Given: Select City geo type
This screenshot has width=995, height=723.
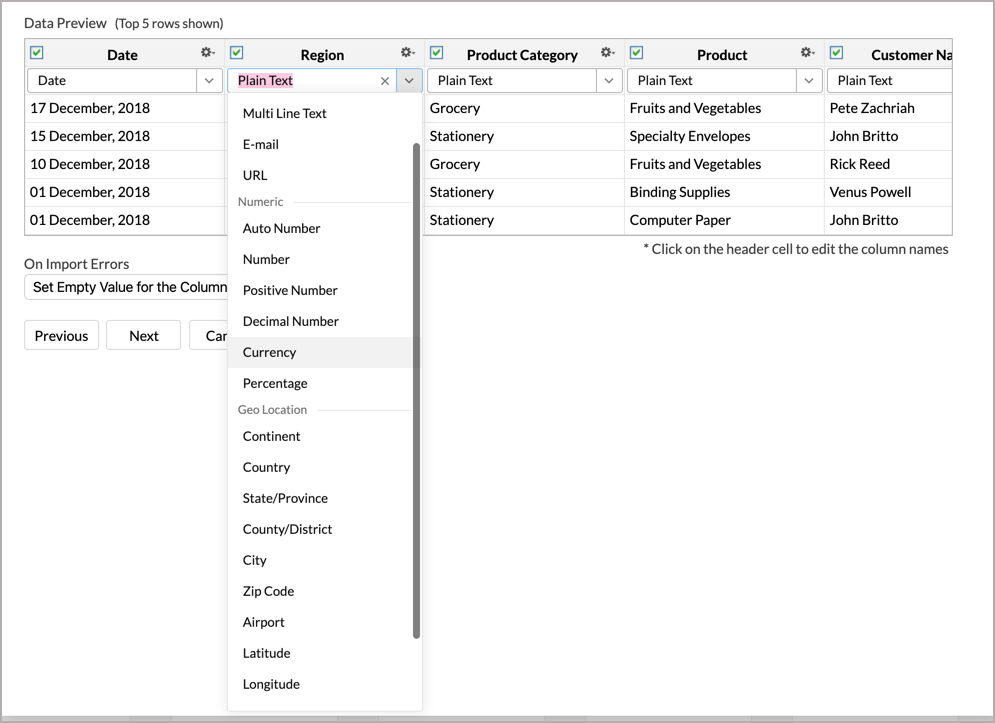Looking at the screenshot, I should tap(320, 560).
